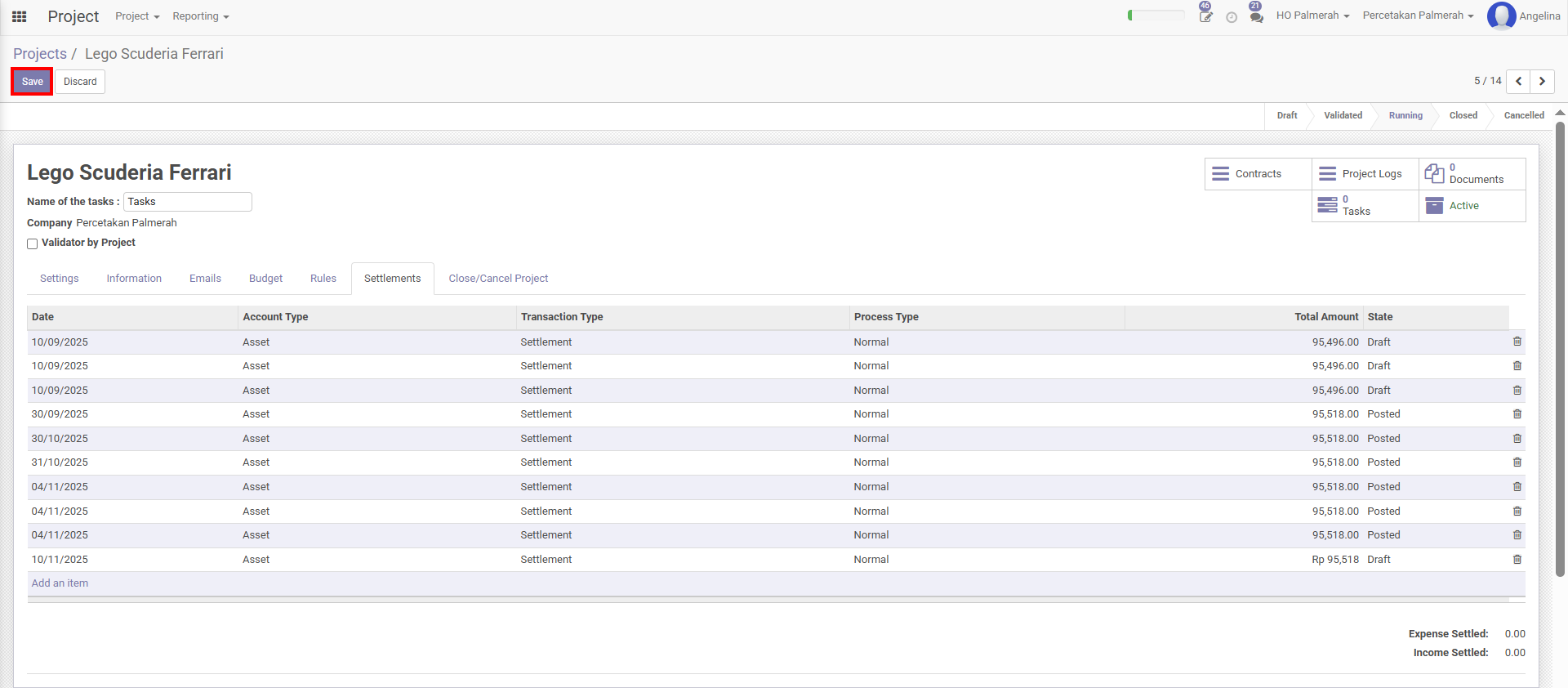Open the Documents stat button
The image size is (1568, 688).
click(x=1472, y=174)
